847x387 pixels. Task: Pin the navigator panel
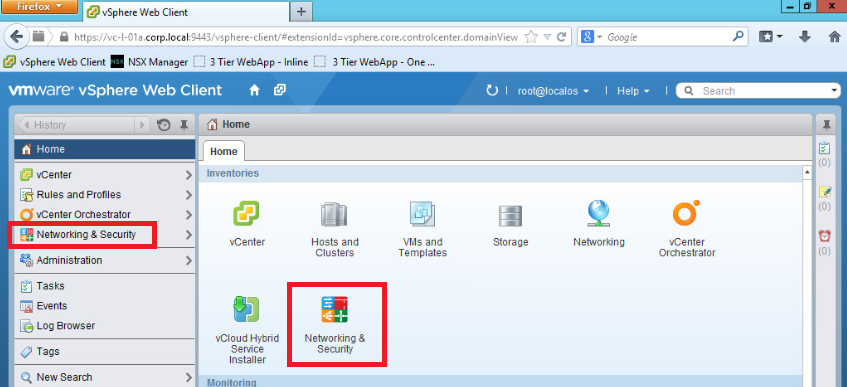(184, 125)
